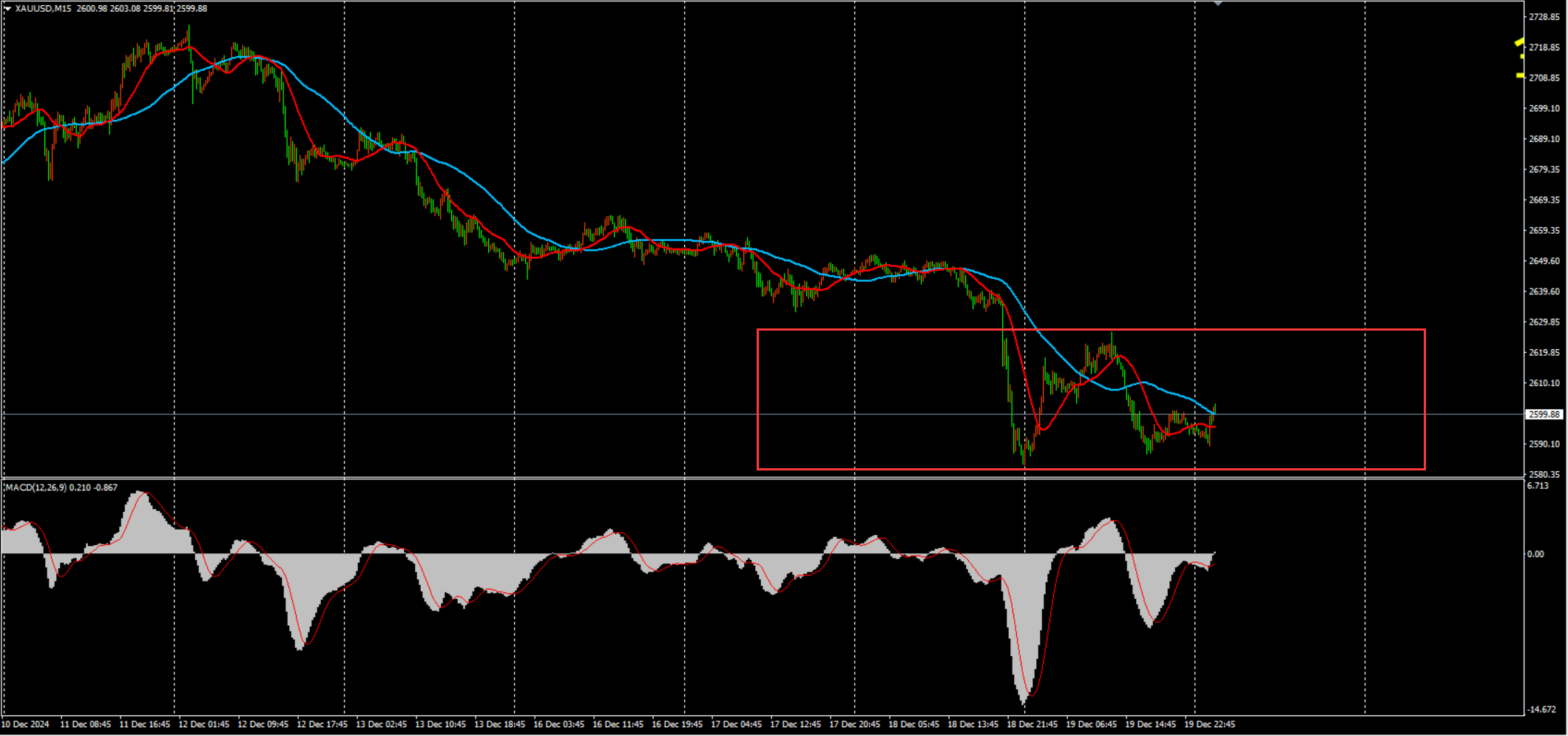1568x736 pixels.
Task: Click the 0.00 MACD zero level value
Action: point(1535,554)
